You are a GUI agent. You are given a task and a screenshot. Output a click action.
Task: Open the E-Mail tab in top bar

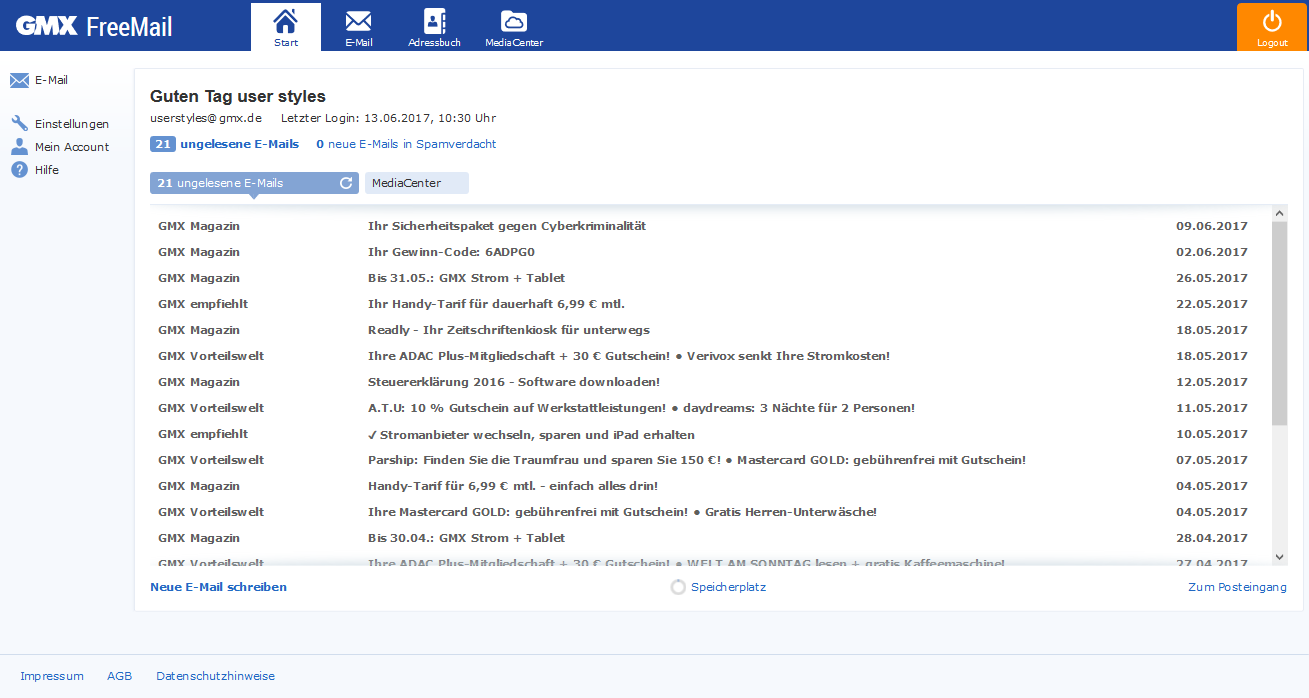[x=359, y=27]
